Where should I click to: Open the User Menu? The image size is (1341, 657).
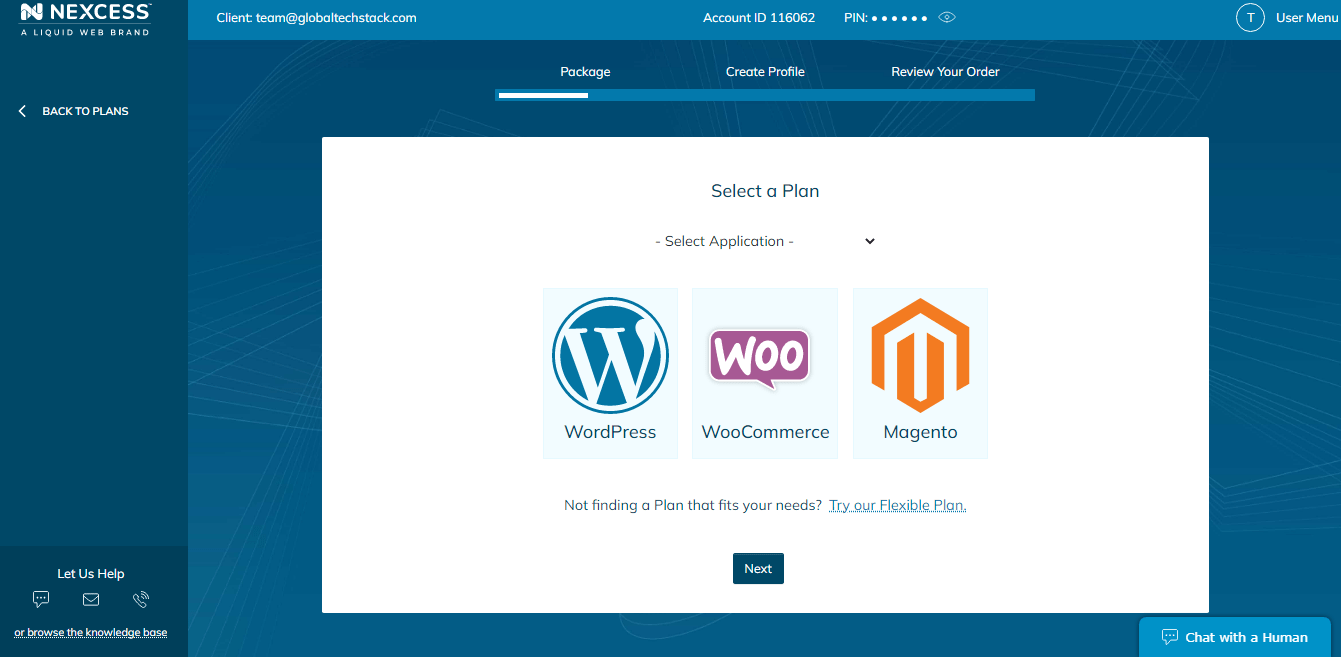(1306, 17)
